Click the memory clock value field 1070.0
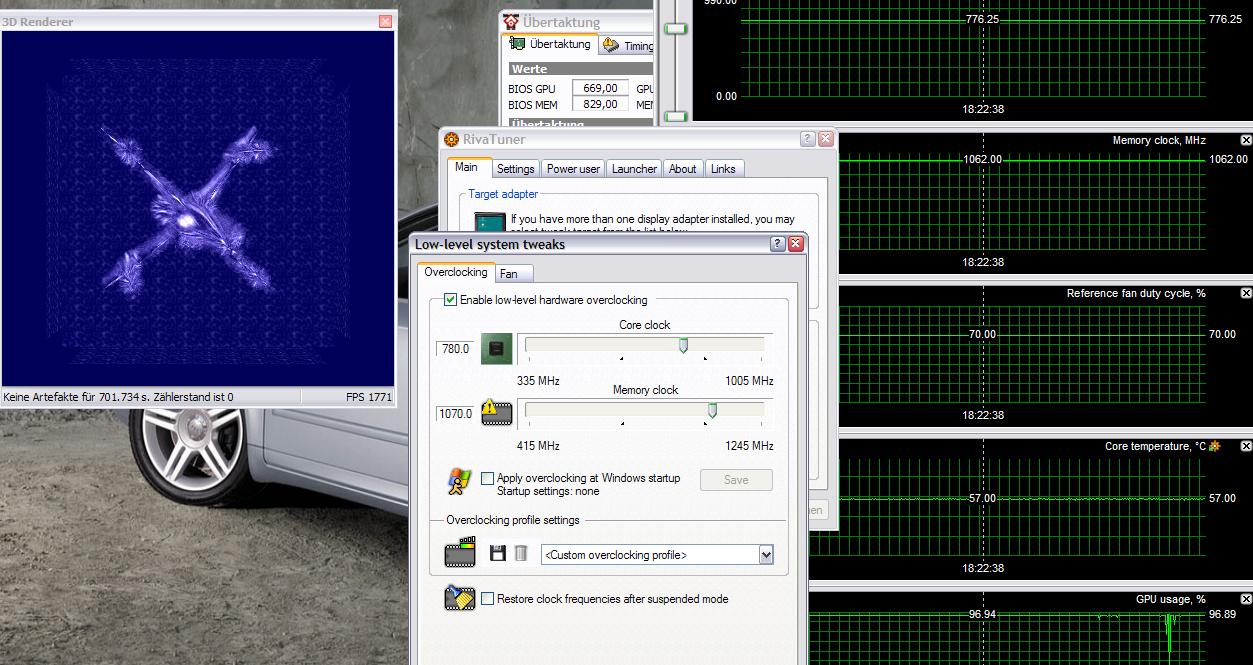 point(455,413)
